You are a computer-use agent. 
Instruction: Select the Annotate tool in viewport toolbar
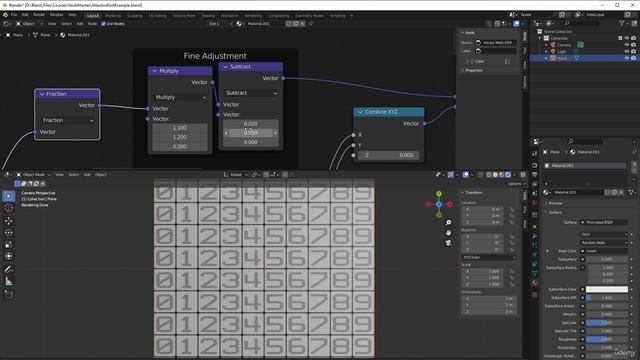click(9, 269)
